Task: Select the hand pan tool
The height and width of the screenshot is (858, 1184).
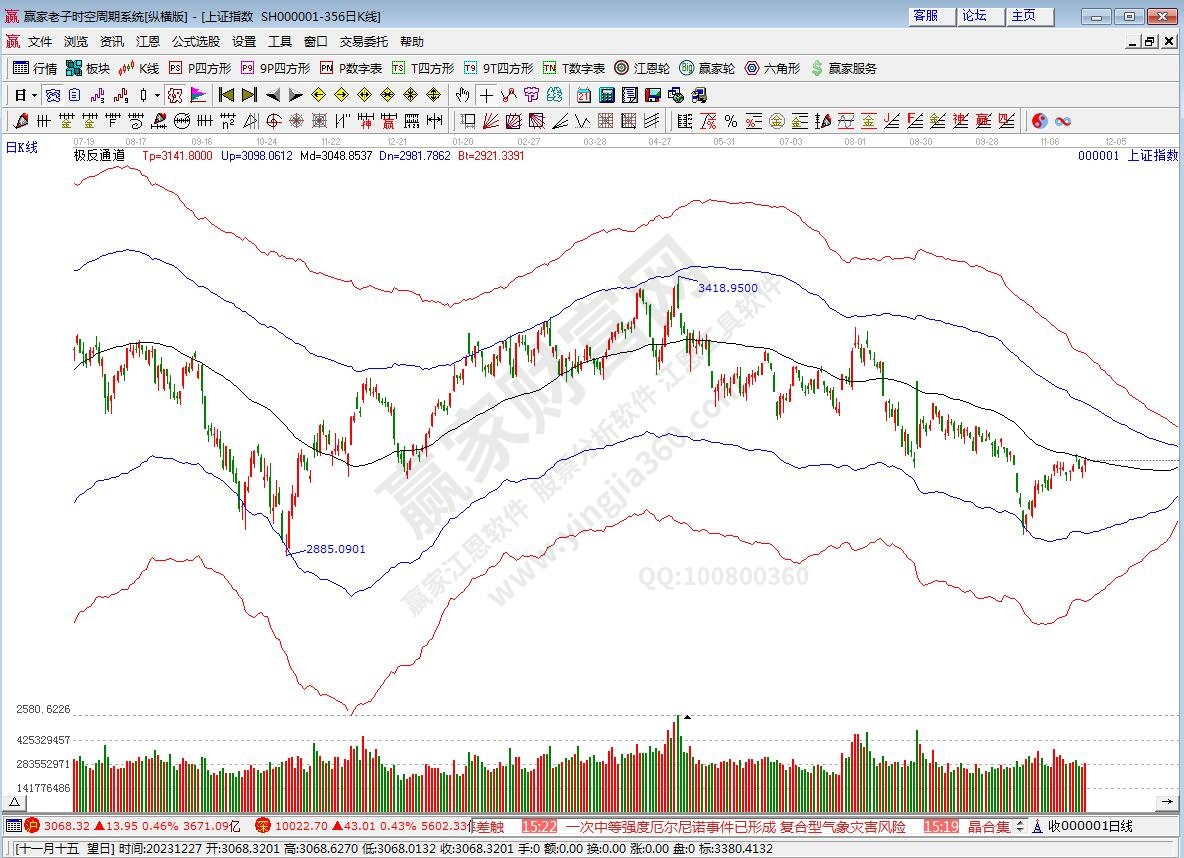Action: pyautogui.click(x=462, y=95)
